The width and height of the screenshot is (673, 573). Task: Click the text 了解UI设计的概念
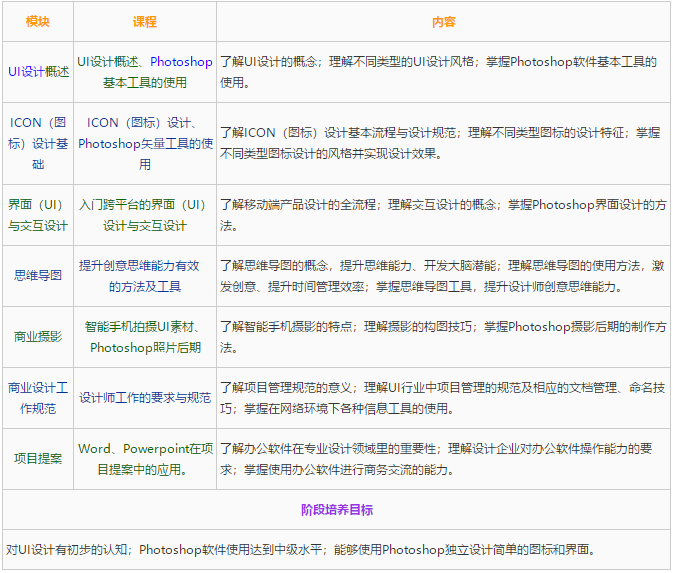(268, 61)
